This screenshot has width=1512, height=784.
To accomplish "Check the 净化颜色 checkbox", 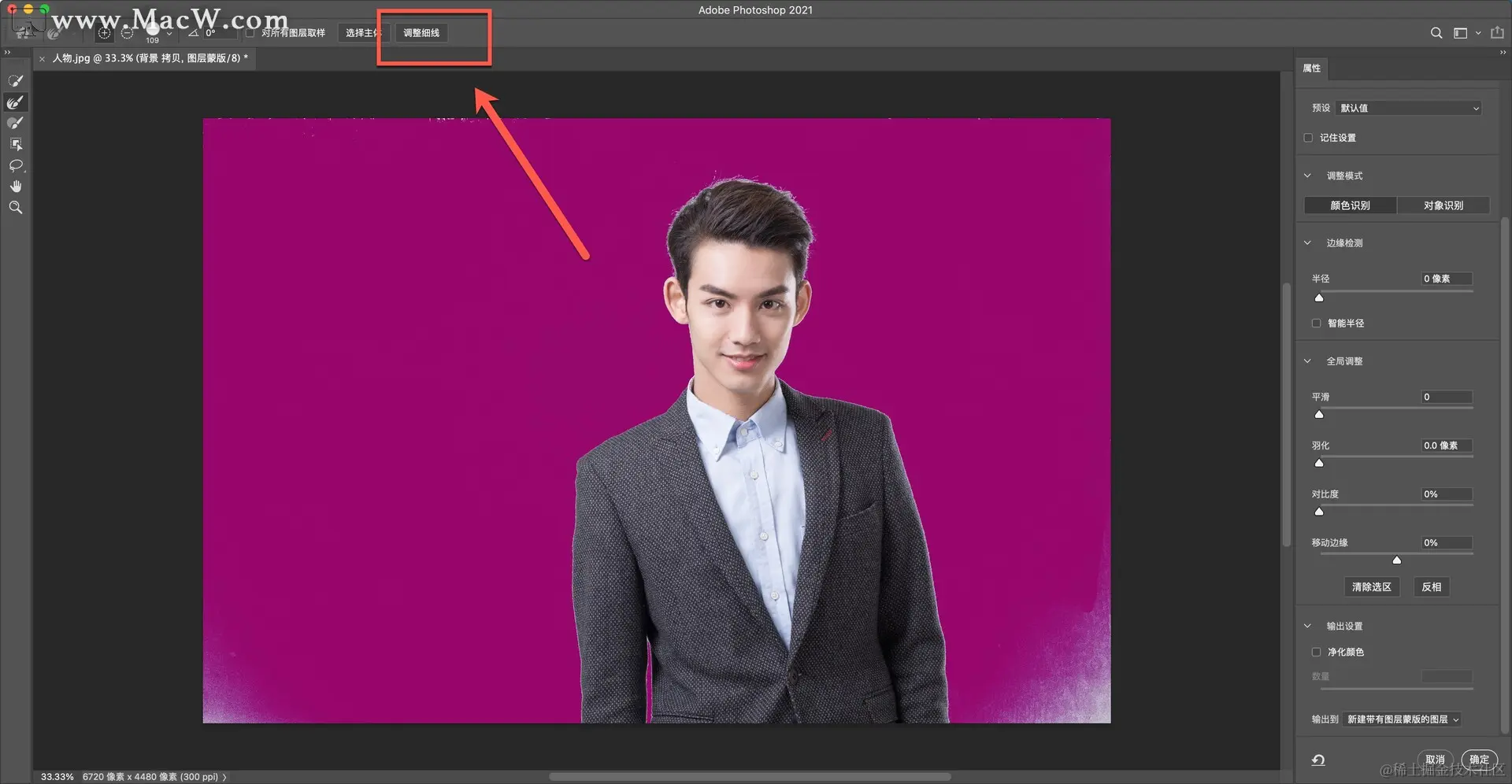I will pyautogui.click(x=1316, y=652).
